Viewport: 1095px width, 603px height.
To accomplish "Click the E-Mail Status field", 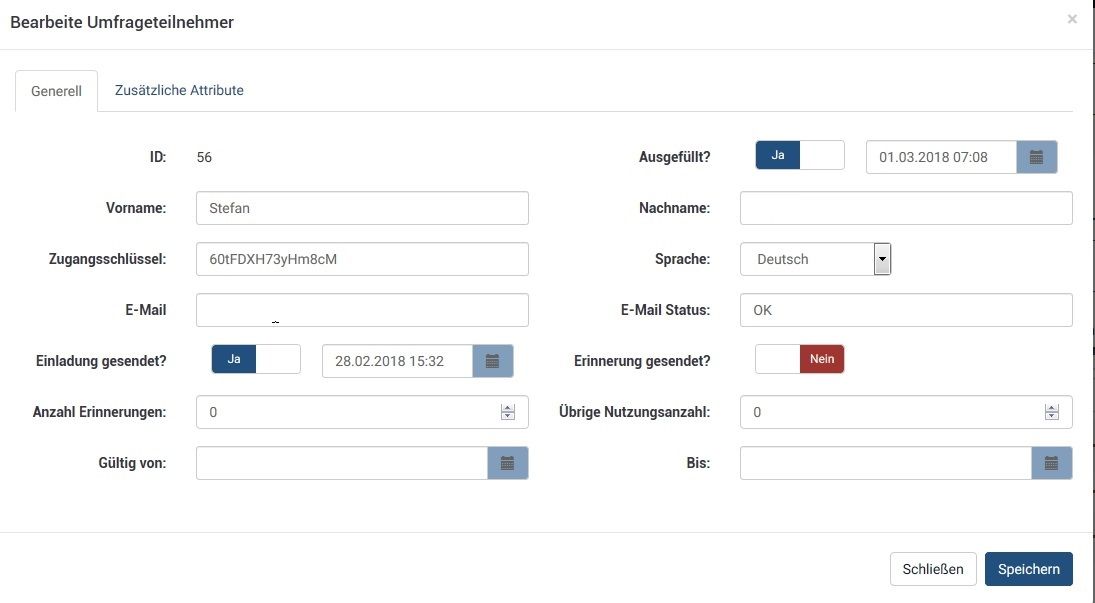I will (905, 310).
